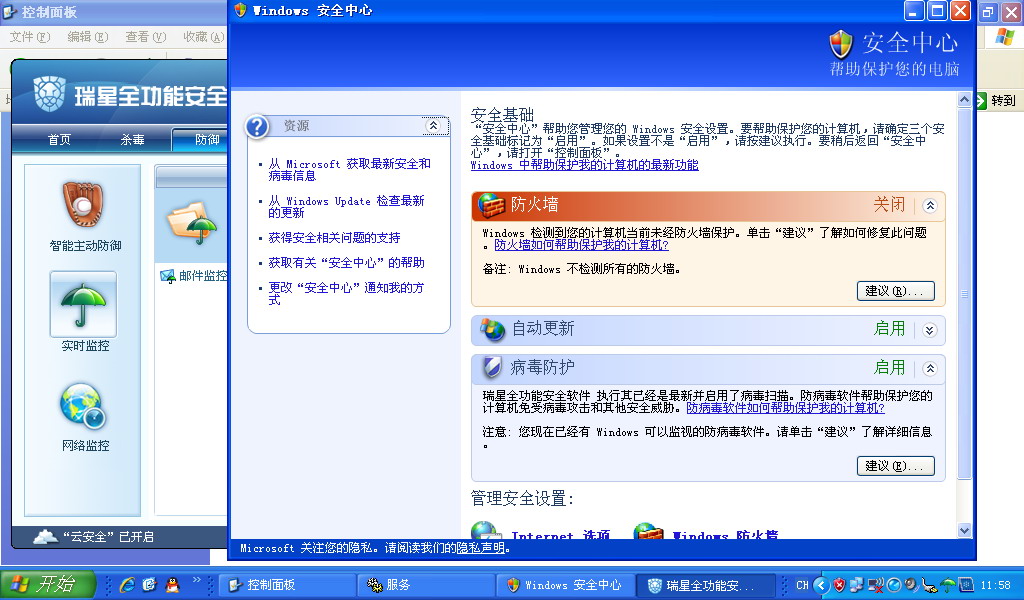Switch to 服务 taskbar button

coord(426,585)
